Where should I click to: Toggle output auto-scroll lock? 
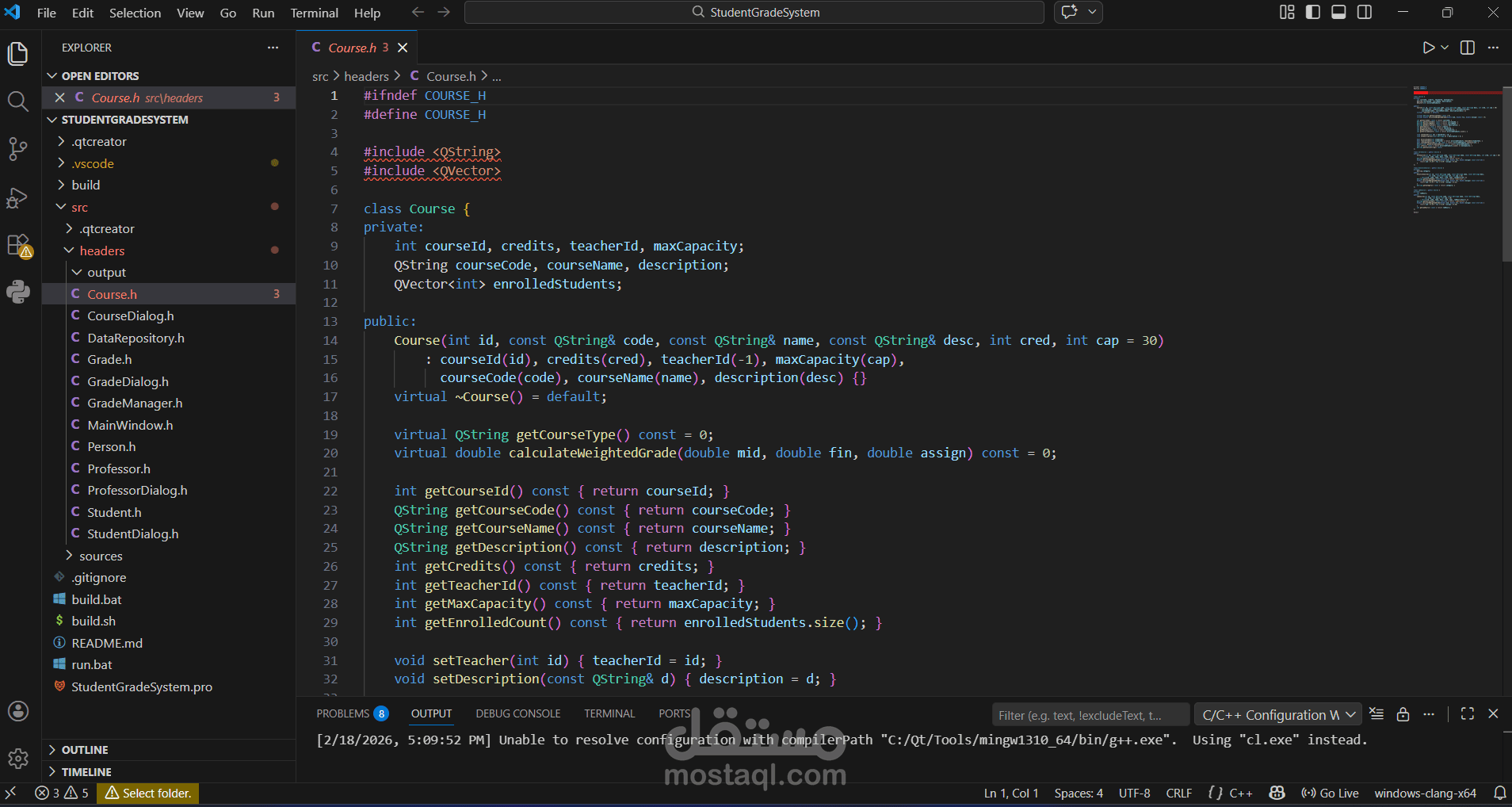1403,714
